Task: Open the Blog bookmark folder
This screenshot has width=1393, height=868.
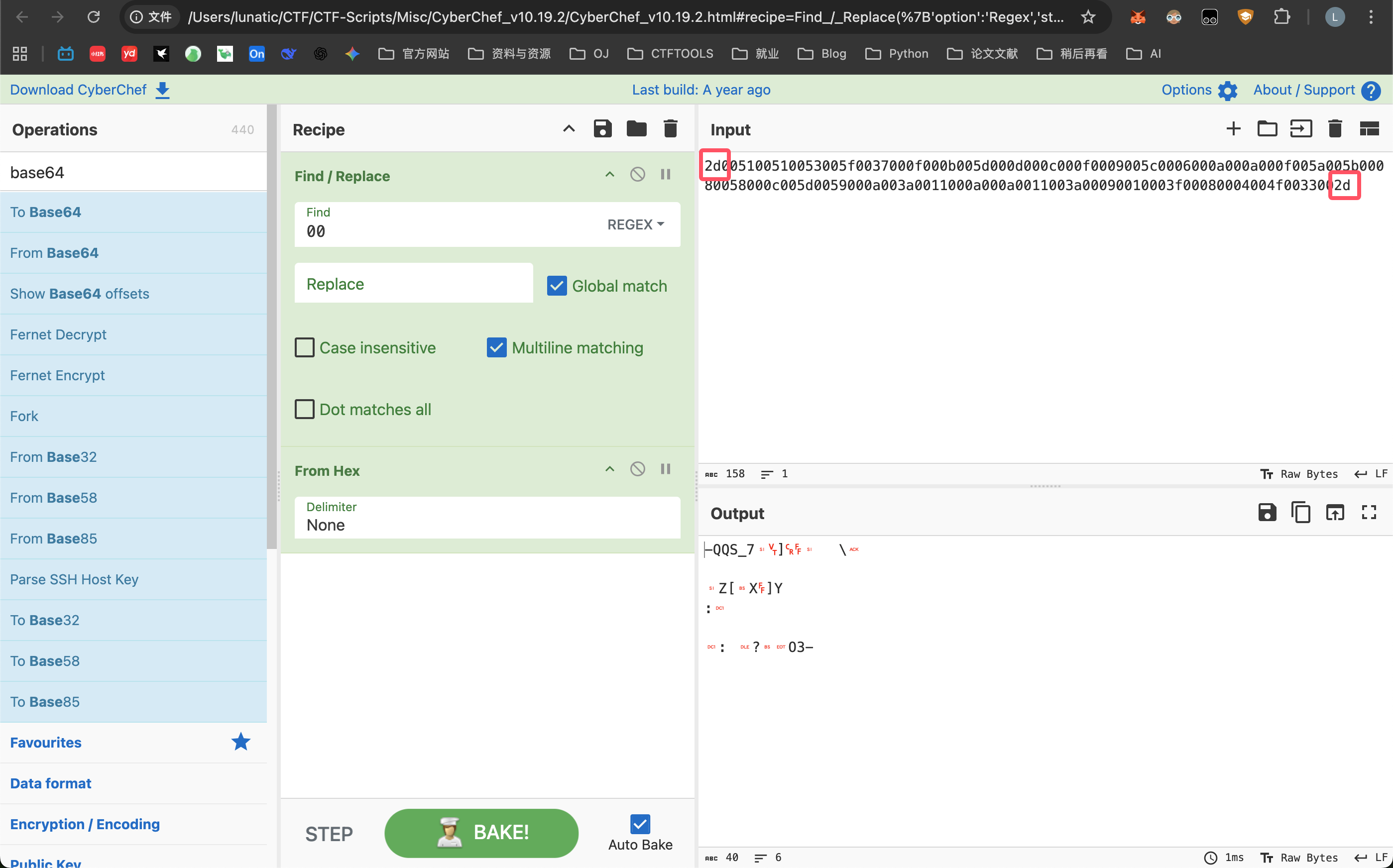Action: (821, 53)
